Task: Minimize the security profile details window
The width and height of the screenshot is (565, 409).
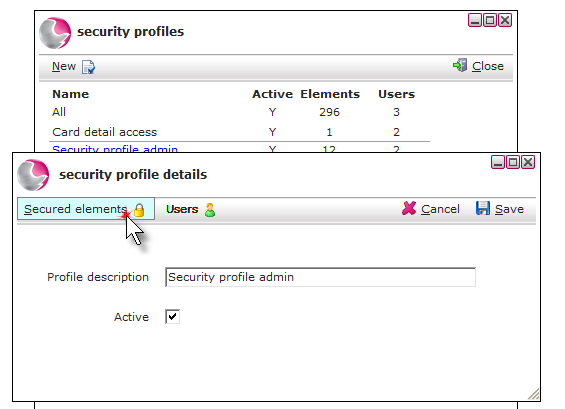Action: tap(498, 163)
